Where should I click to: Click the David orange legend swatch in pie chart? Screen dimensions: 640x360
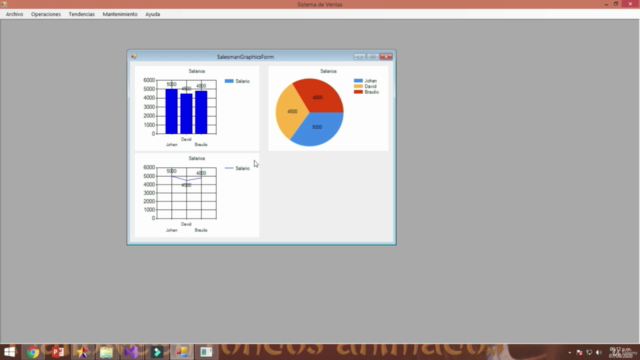tap(358, 87)
